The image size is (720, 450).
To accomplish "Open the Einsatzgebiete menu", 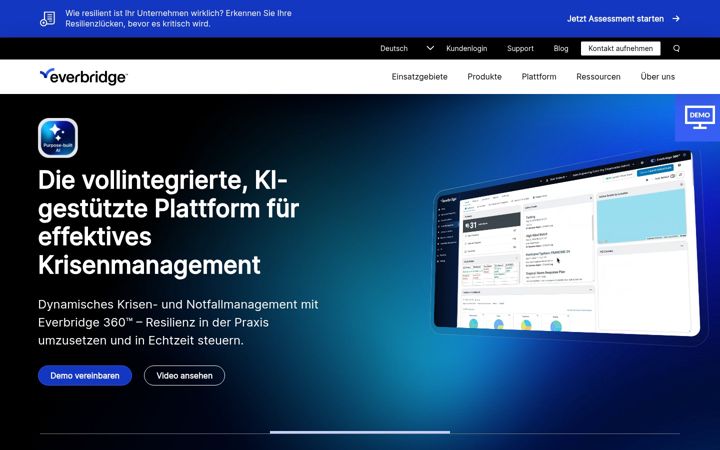I will [419, 77].
